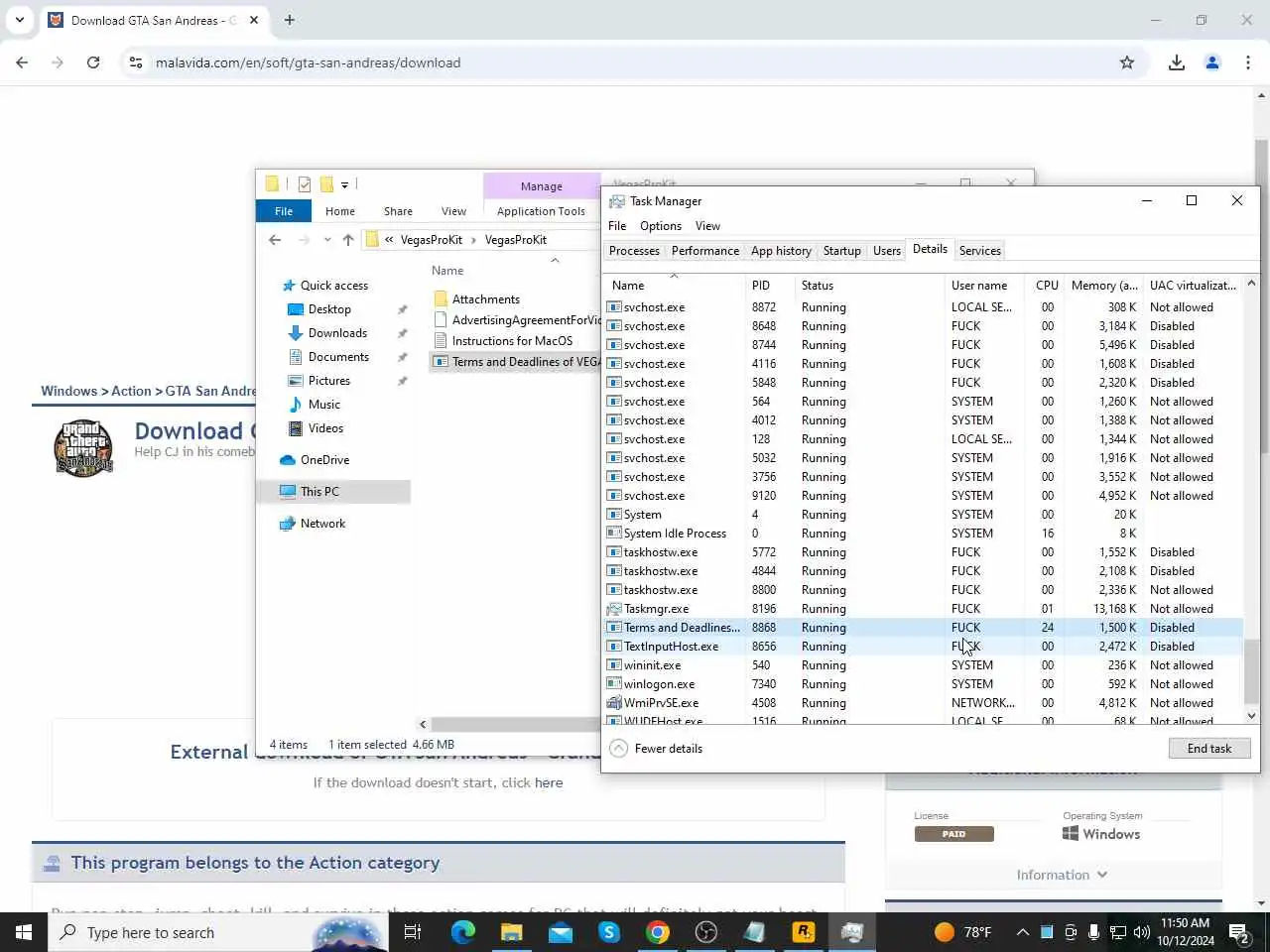This screenshot has width=1270, height=952.
Task: Open Task View in taskbar
Action: [413, 932]
